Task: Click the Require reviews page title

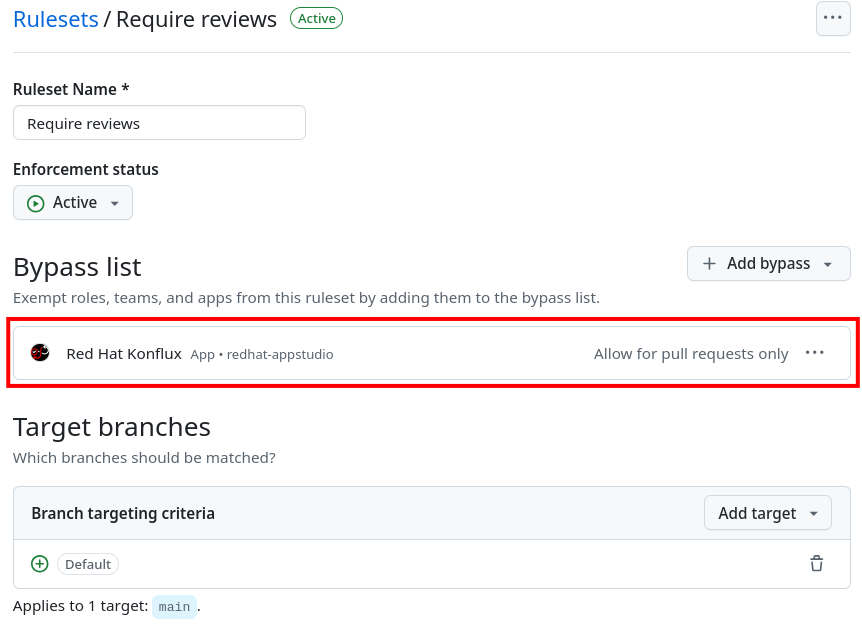Action: click(x=196, y=18)
